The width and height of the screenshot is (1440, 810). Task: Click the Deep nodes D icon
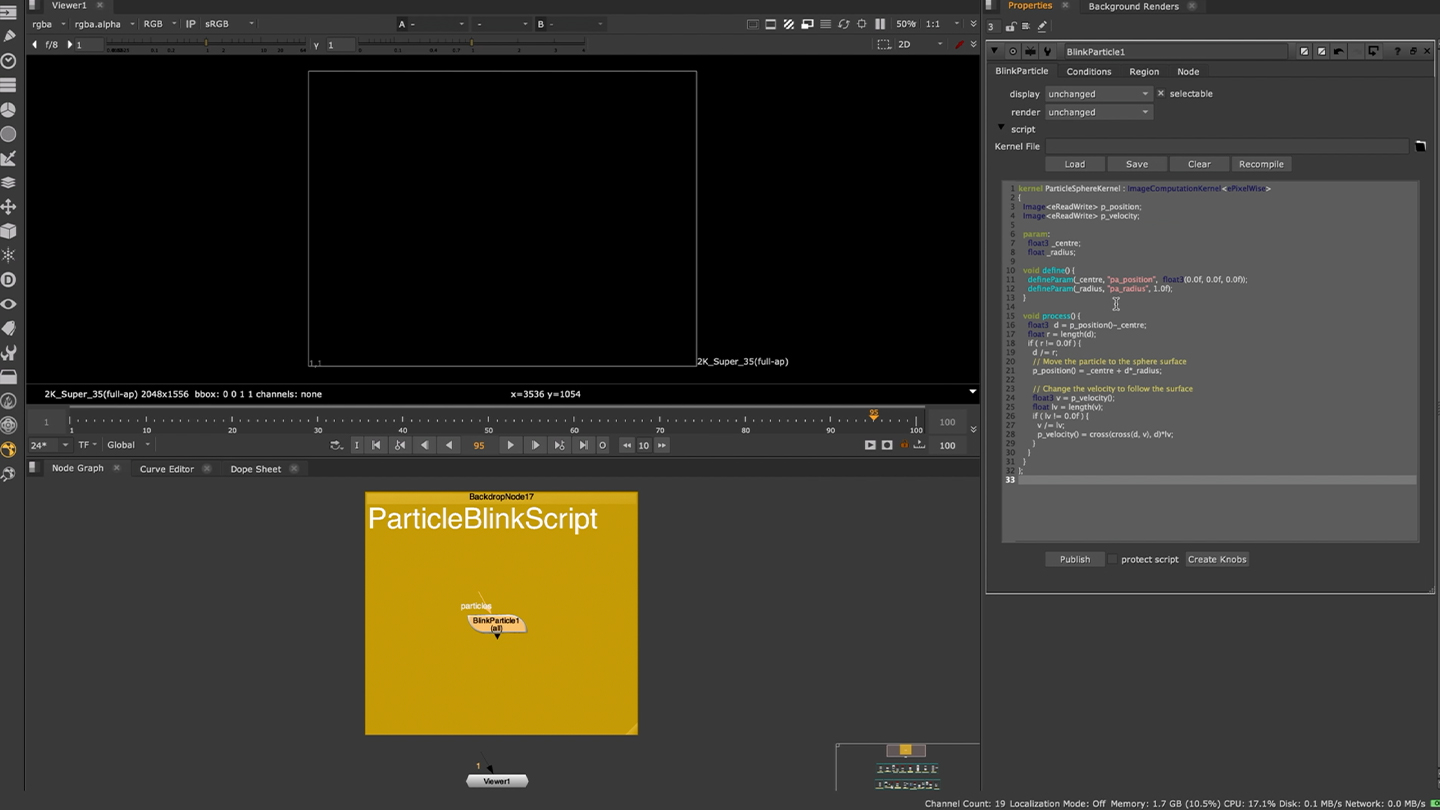coord(8,280)
